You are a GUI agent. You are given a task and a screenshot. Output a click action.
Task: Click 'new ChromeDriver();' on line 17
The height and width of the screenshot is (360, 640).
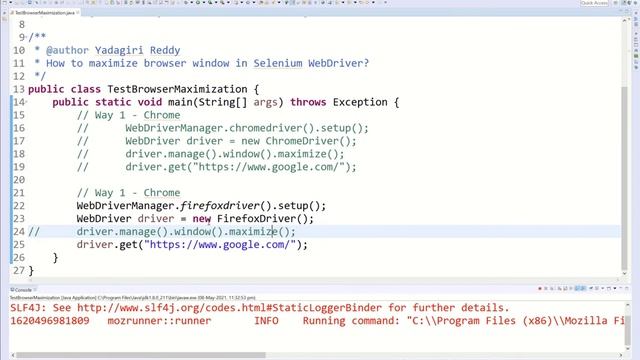point(299,141)
